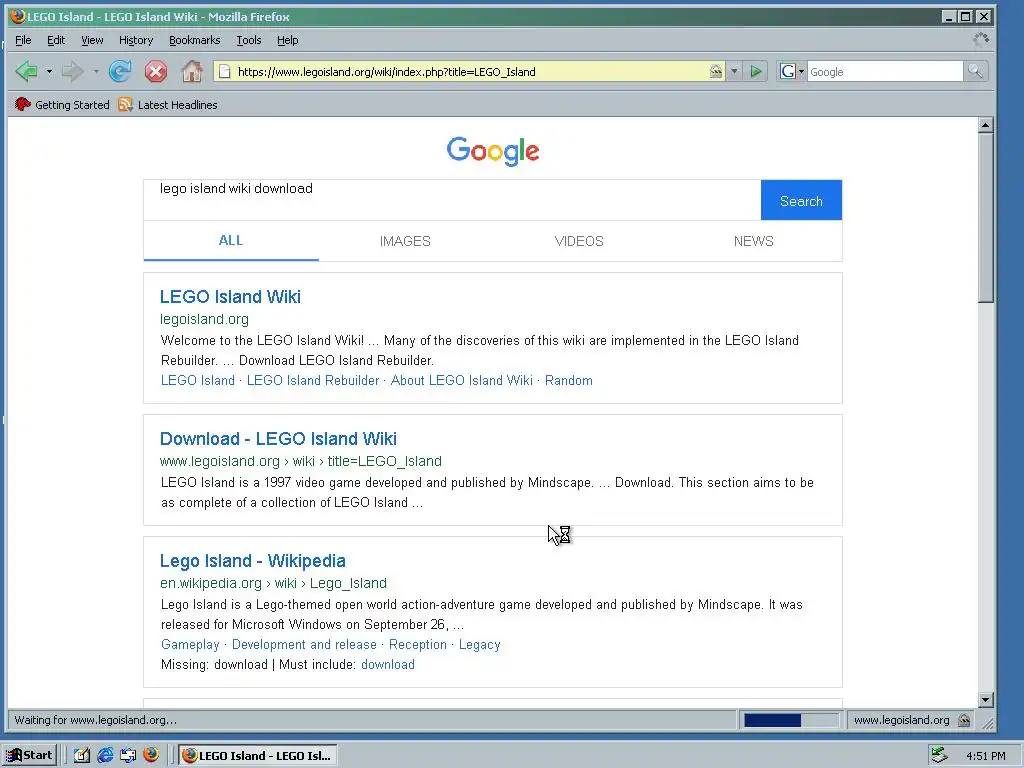Image resolution: width=1024 pixels, height=768 pixels.
Task: Open the Lego Island - Wikipedia result
Action: point(253,561)
